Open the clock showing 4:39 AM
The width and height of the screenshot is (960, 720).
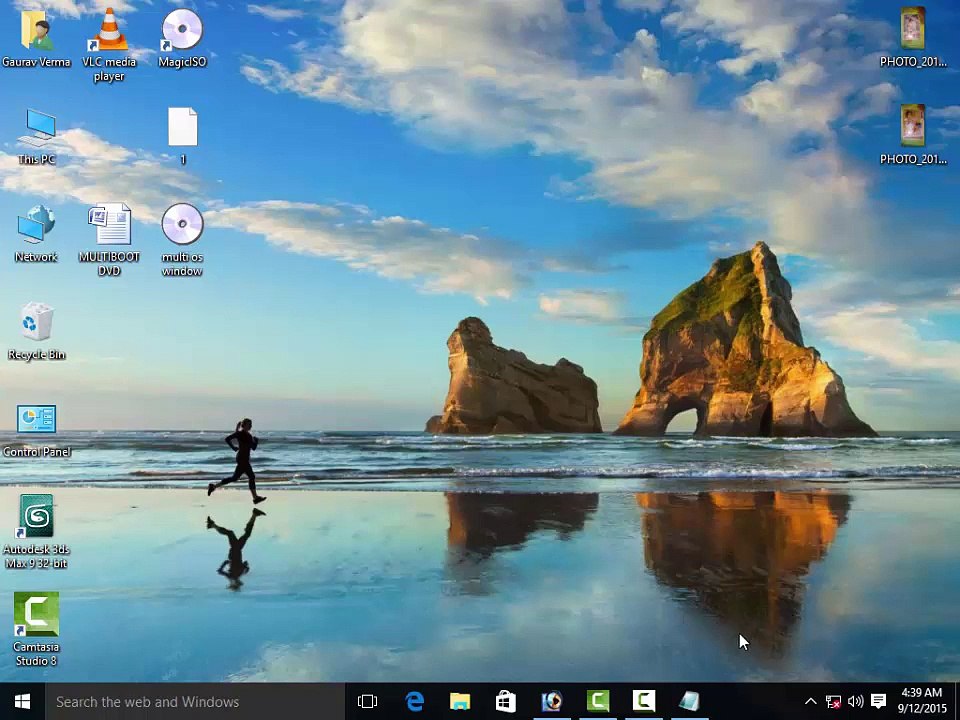click(921, 702)
